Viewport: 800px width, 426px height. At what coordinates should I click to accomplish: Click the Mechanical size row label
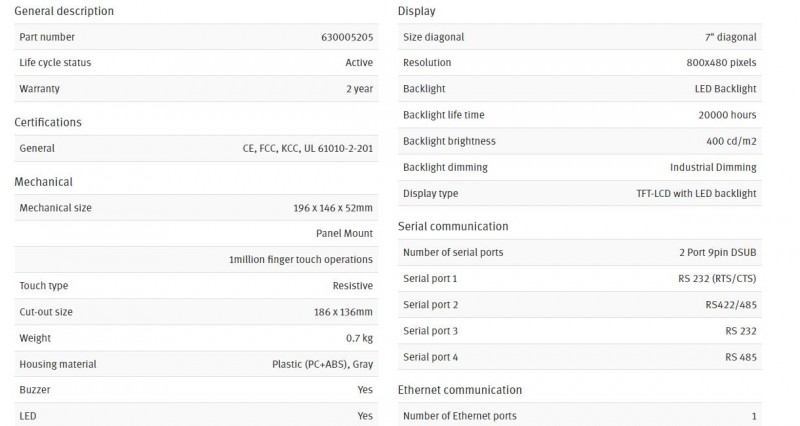tap(56, 208)
